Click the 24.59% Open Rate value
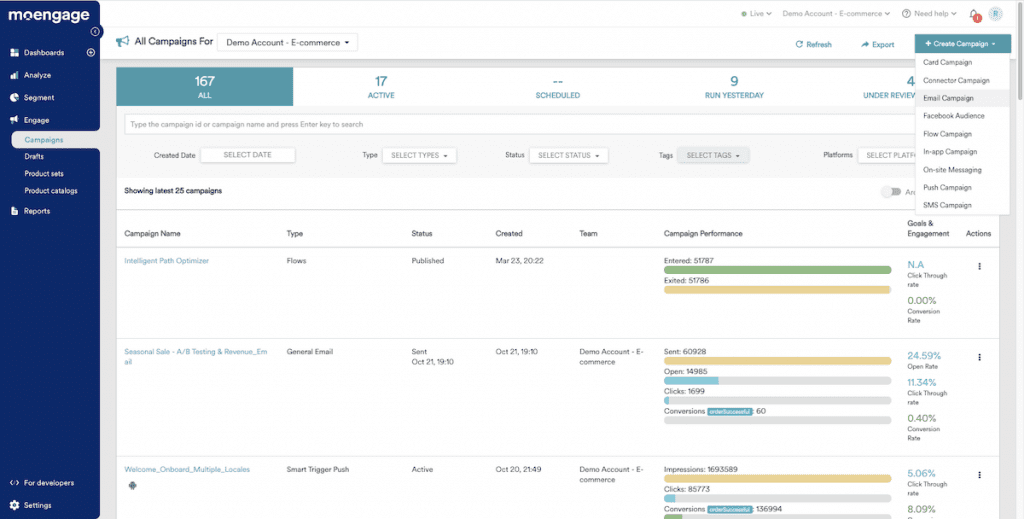The width and height of the screenshot is (1024, 519). [x=923, y=356]
